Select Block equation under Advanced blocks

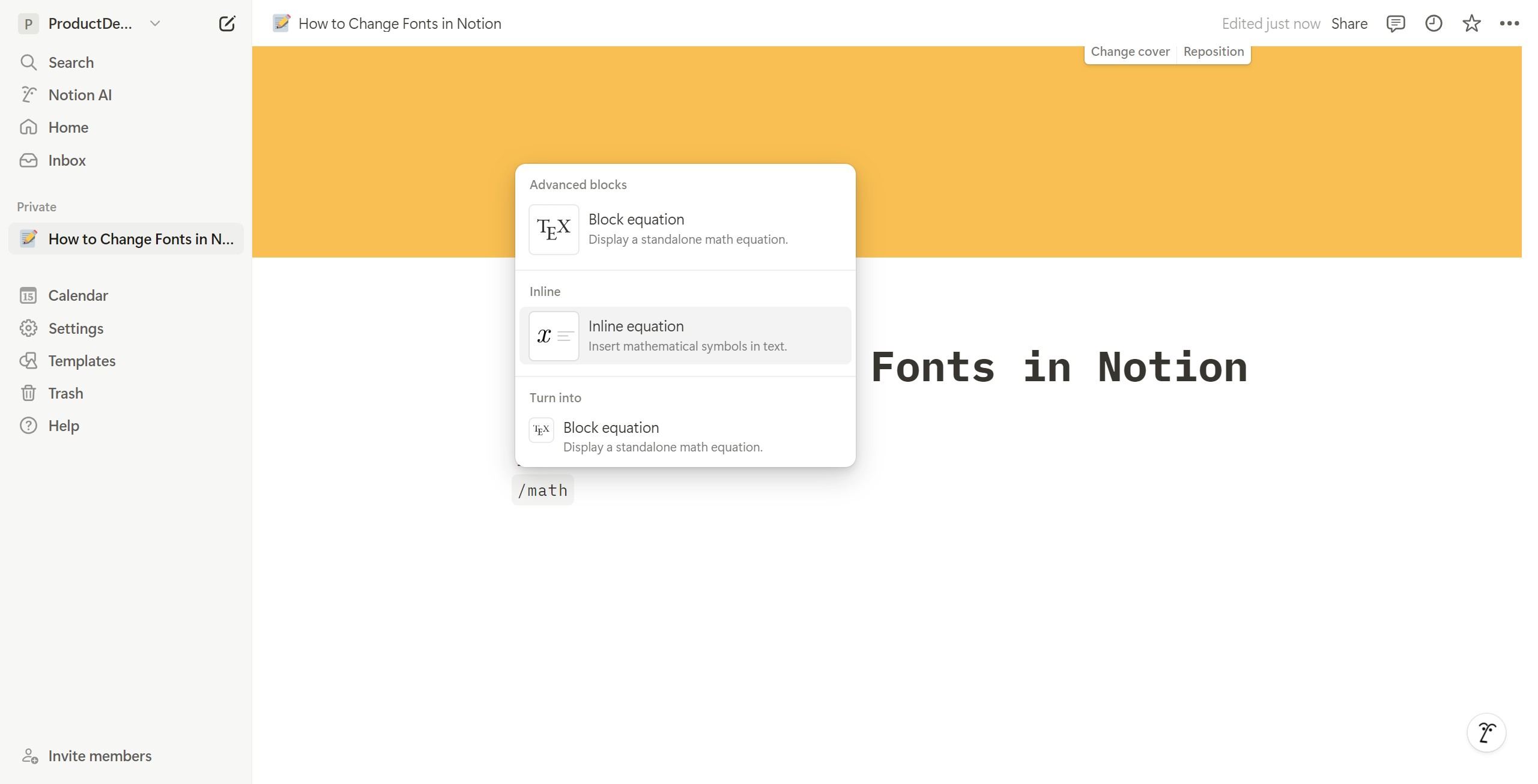[685, 229]
